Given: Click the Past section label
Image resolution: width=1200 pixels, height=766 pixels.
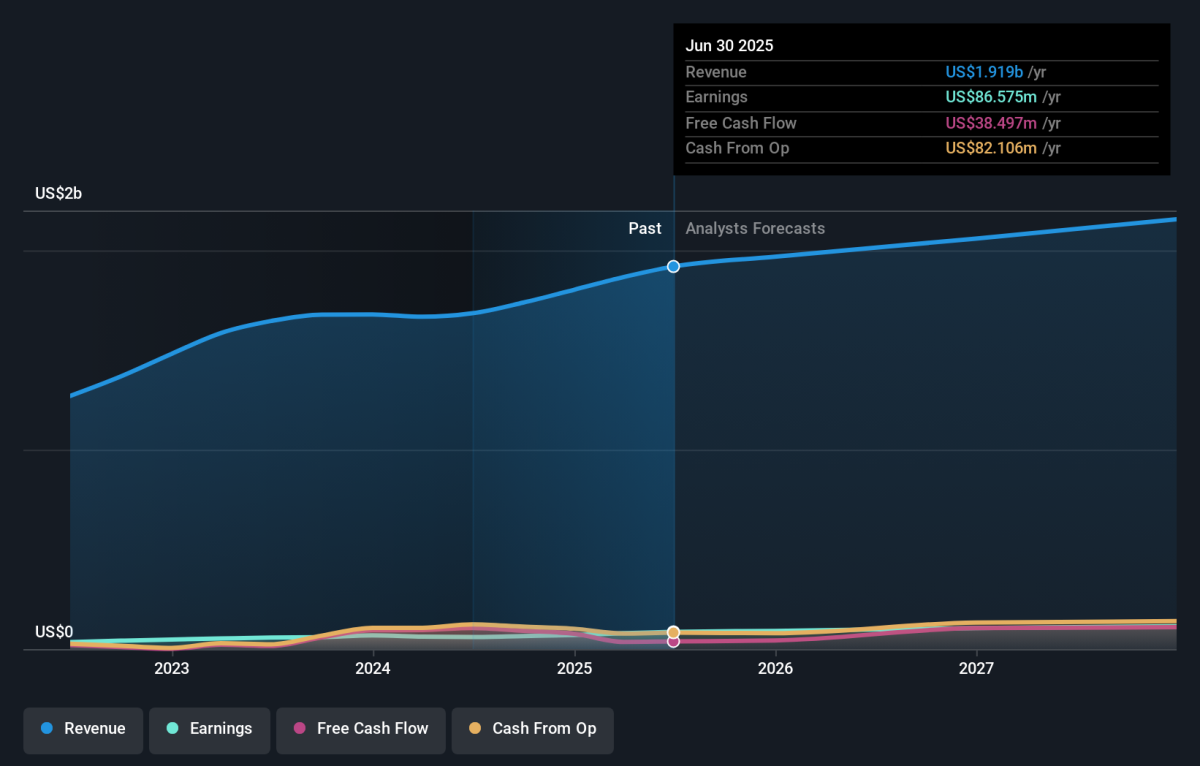Looking at the screenshot, I should point(645,229).
